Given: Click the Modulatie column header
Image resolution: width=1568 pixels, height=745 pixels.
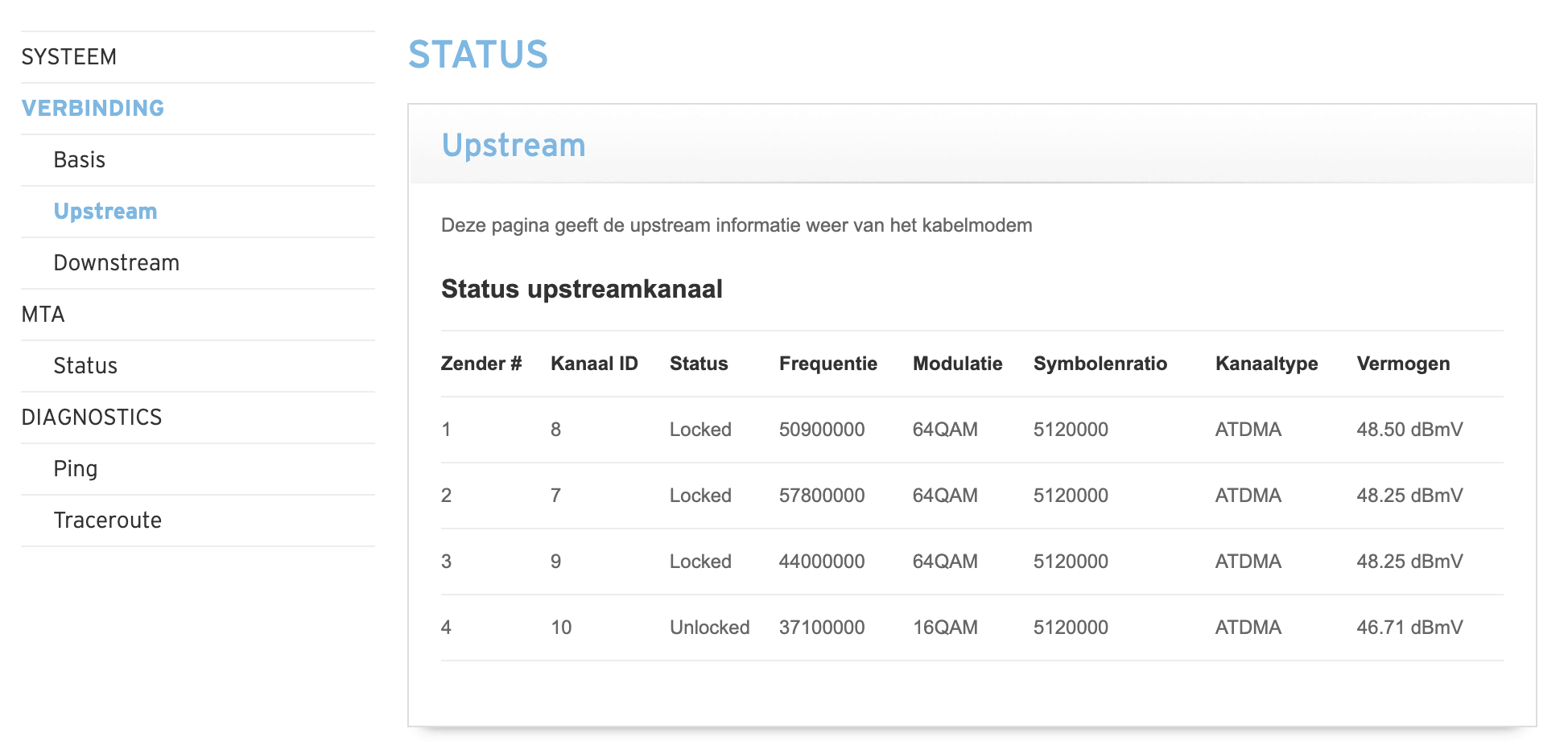Looking at the screenshot, I should [957, 364].
